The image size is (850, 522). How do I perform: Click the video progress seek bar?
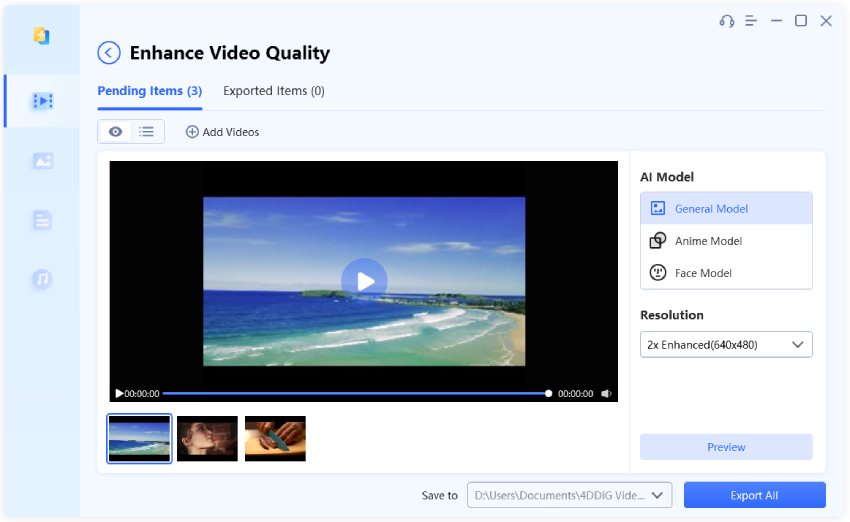coord(355,394)
